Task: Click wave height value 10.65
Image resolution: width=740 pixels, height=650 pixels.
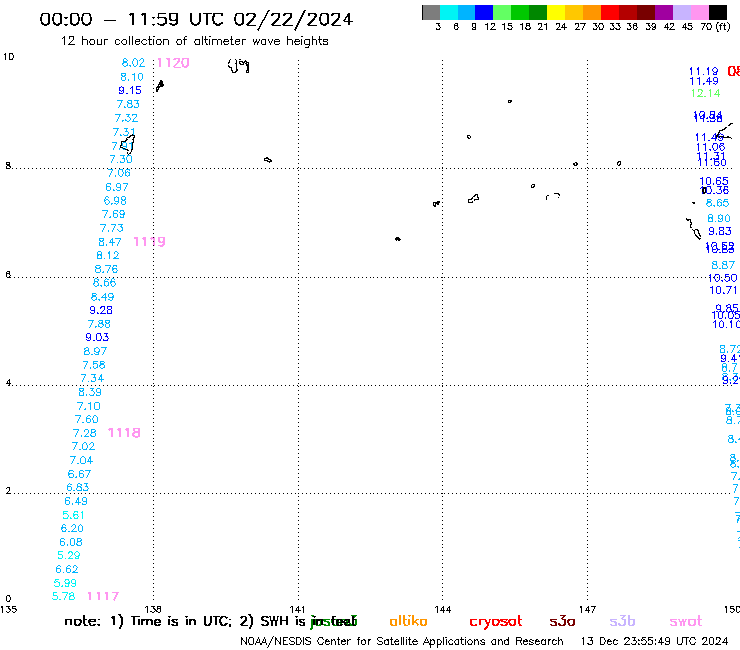Action: point(714,181)
